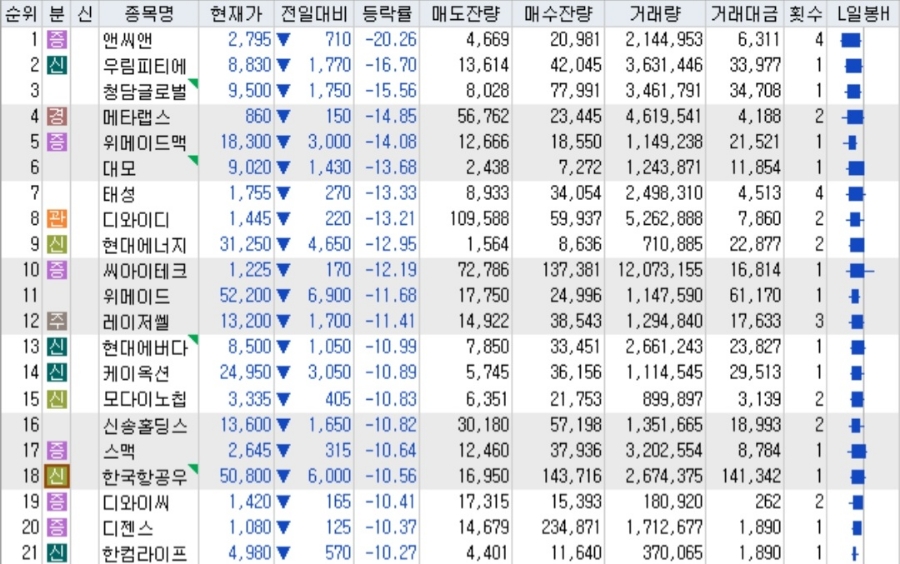Select stock name 디젠스
The image size is (900, 564).
(127, 528)
